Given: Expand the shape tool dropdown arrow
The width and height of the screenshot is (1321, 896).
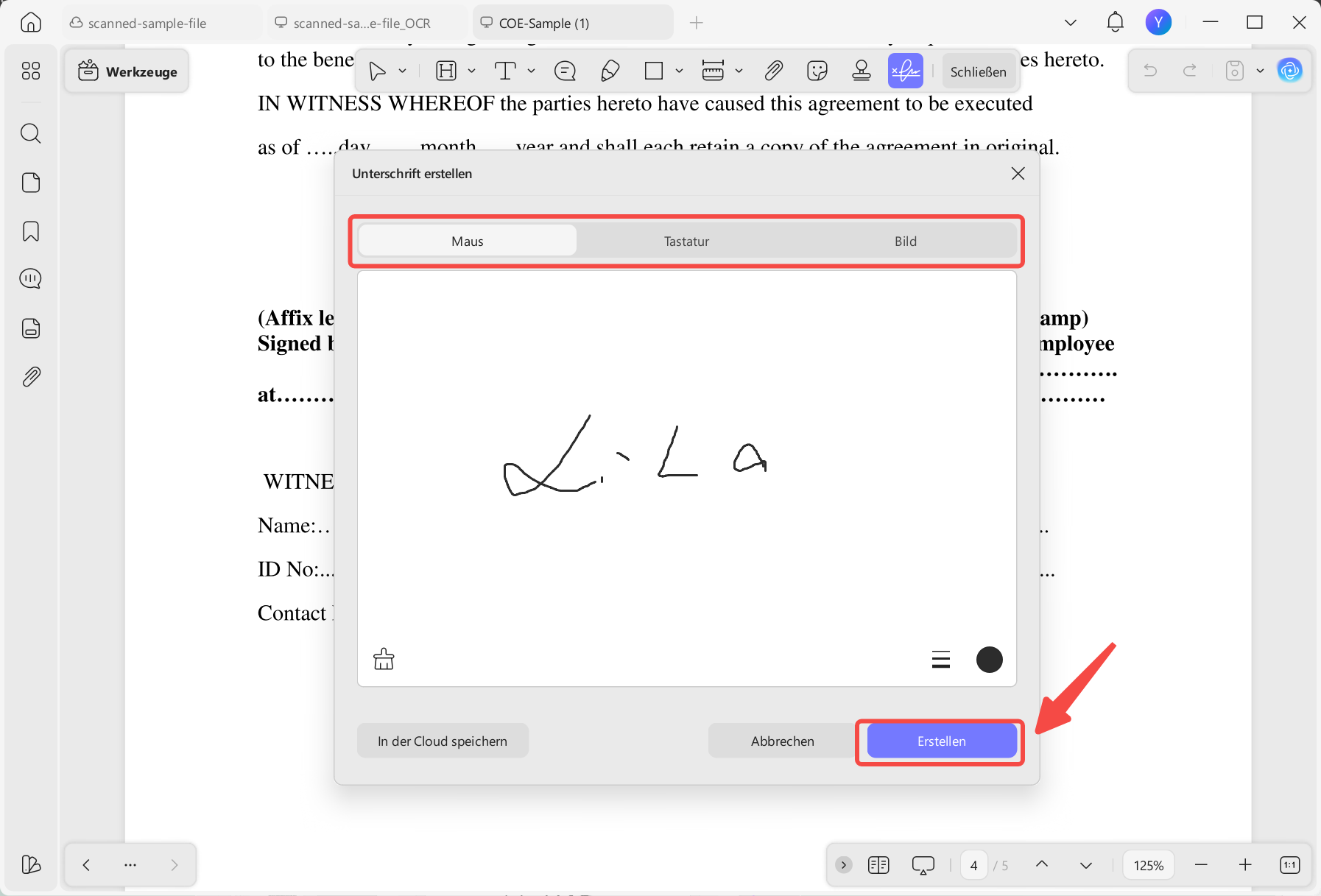Looking at the screenshot, I should coord(679,71).
